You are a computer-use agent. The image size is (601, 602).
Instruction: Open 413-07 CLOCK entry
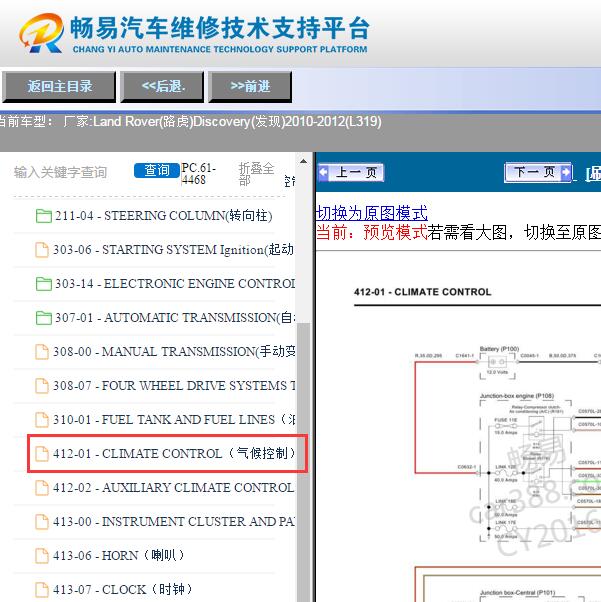click(123, 589)
